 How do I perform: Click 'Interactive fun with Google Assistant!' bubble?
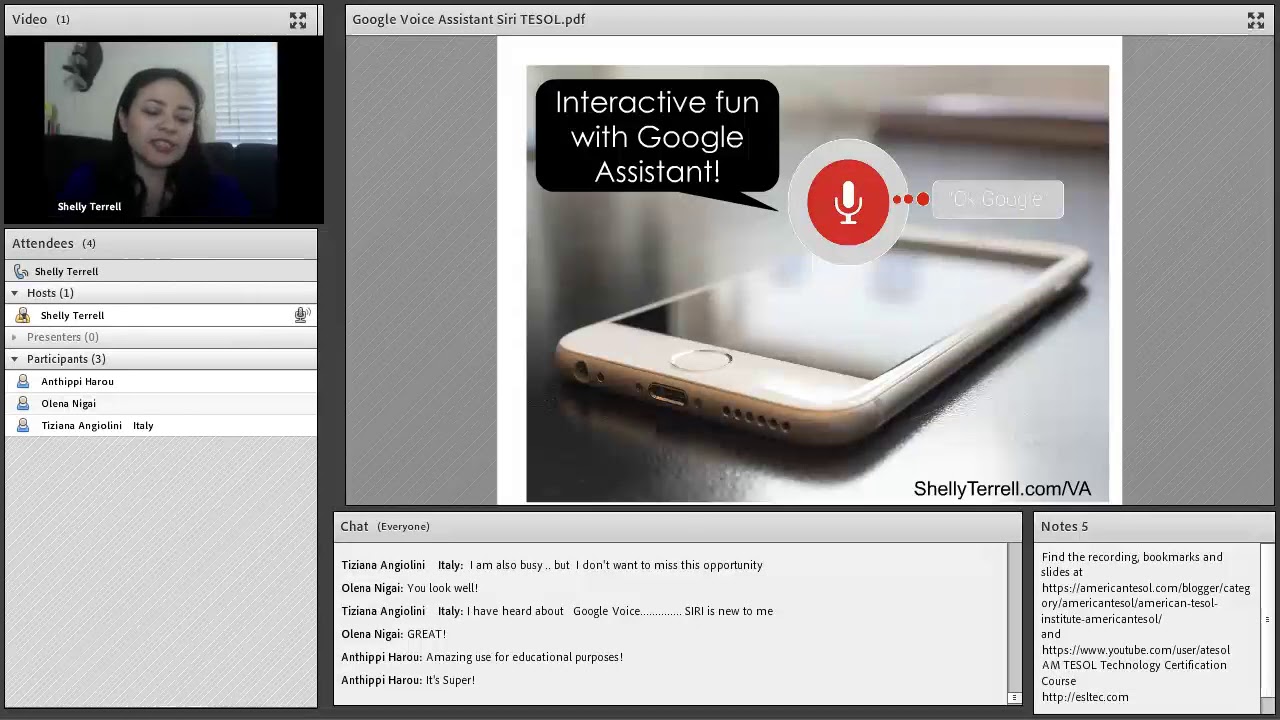tap(657, 136)
